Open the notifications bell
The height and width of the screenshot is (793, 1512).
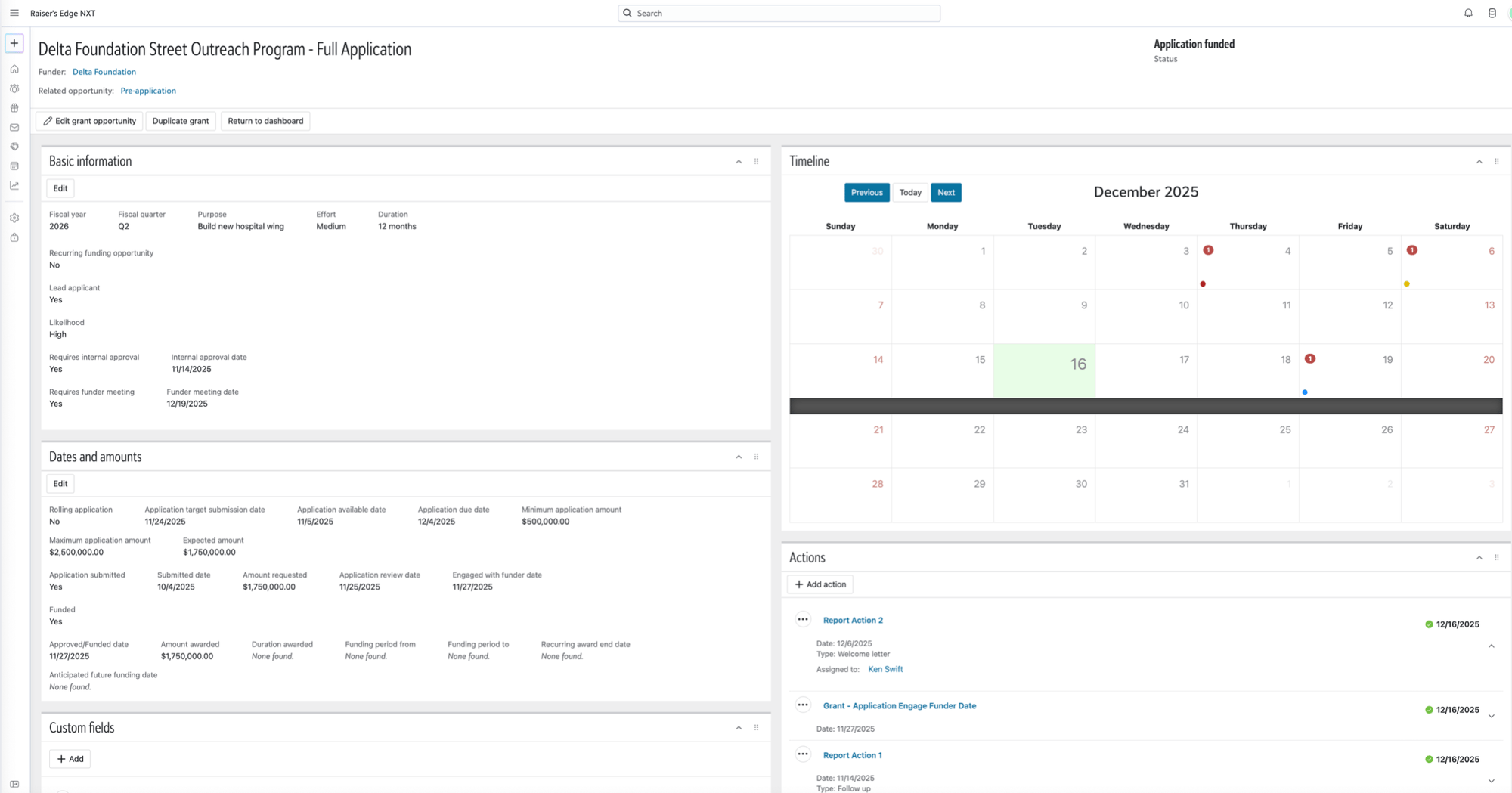click(x=1468, y=13)
